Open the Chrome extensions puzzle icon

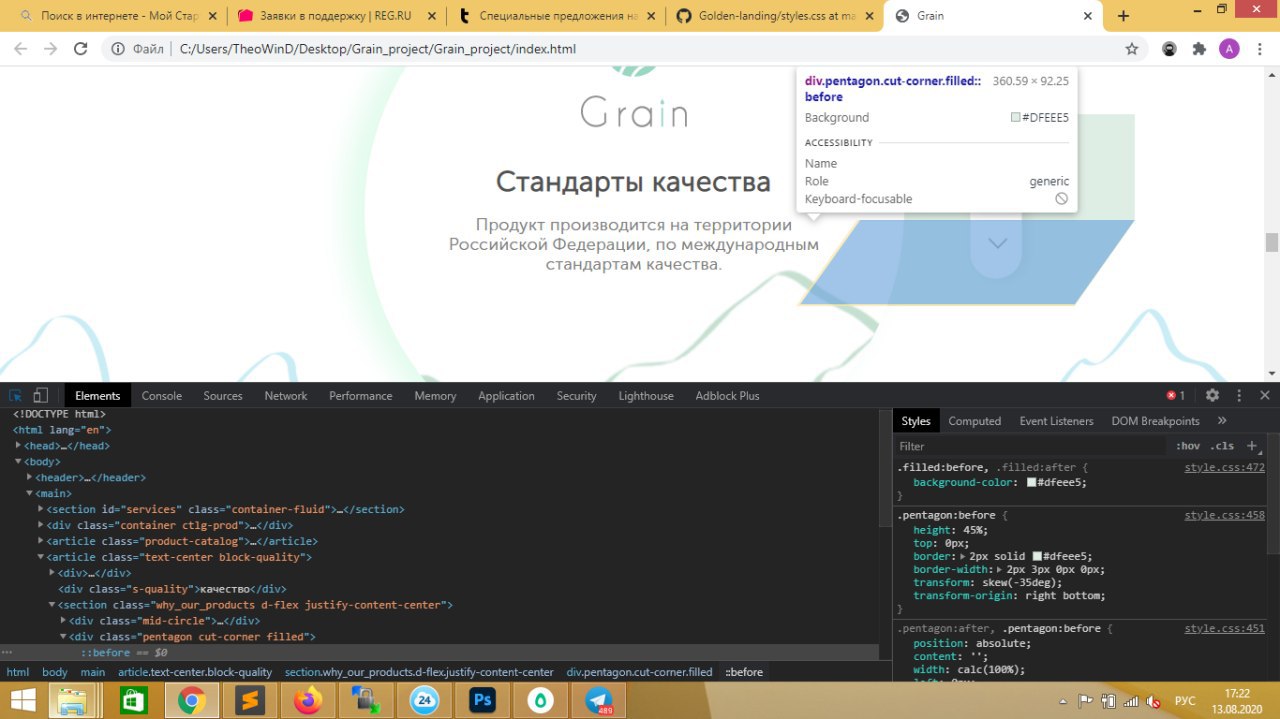(x=1199, y=49)
